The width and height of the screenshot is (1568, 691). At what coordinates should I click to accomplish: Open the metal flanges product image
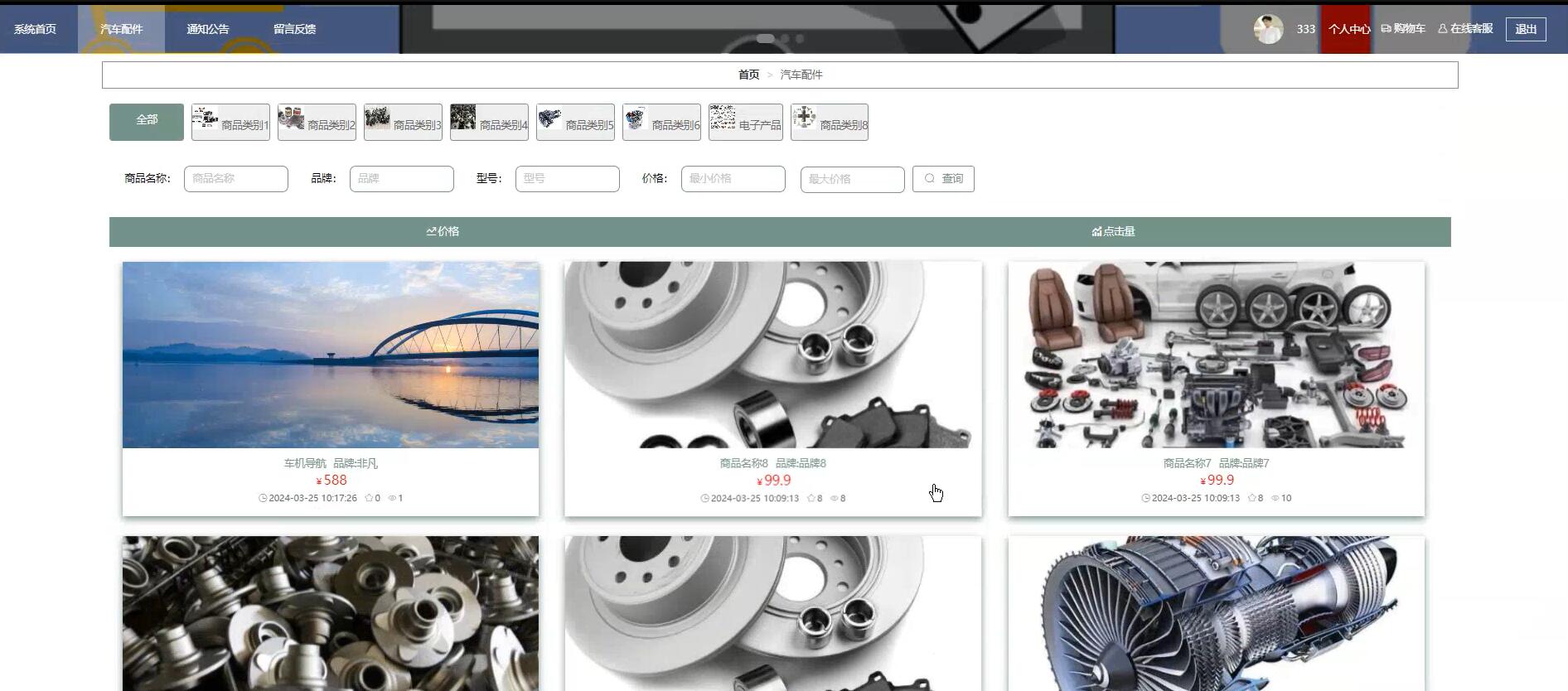pos(331,613)
